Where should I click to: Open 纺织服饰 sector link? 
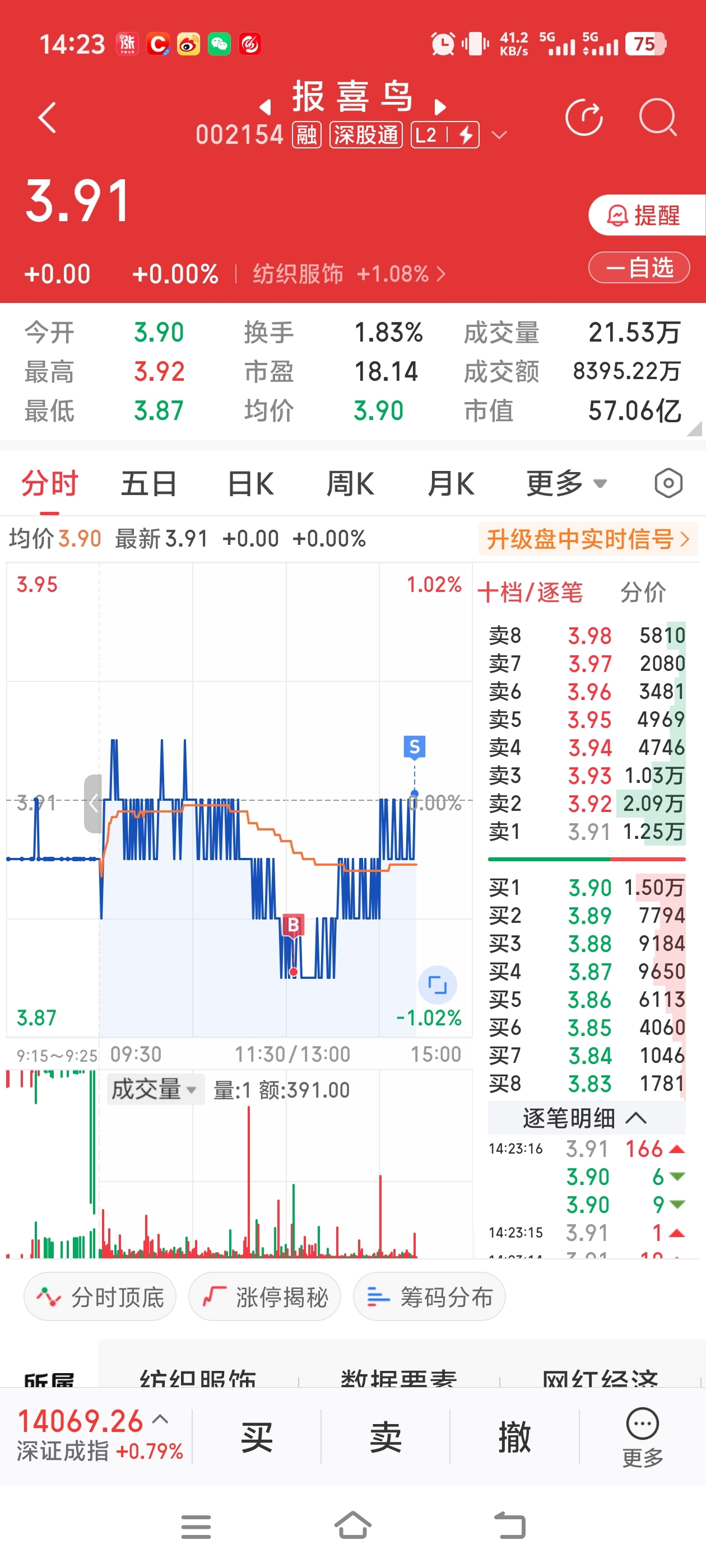tap(349, 274)
